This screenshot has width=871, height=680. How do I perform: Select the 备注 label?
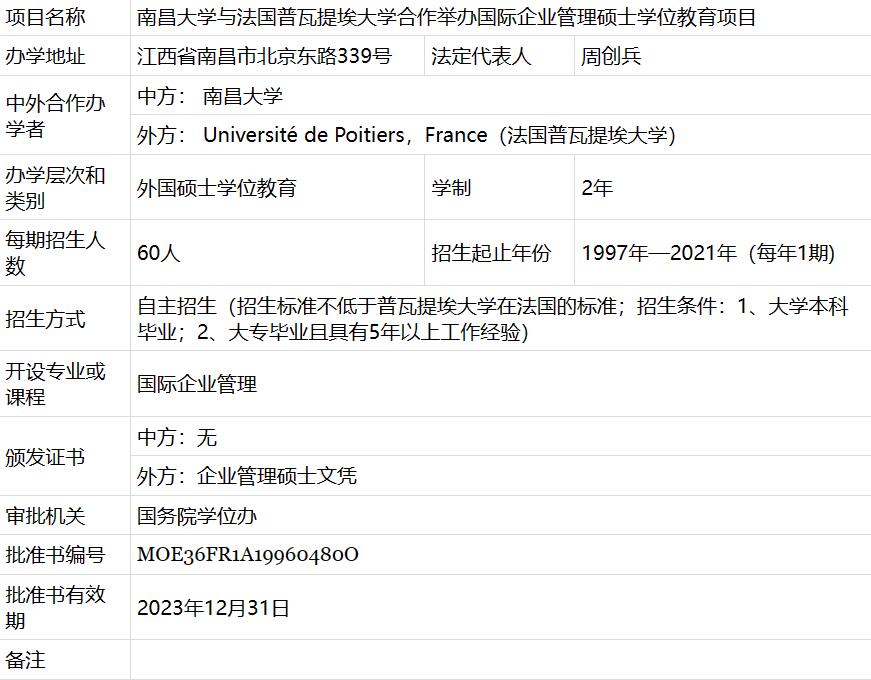pos(25,660)
